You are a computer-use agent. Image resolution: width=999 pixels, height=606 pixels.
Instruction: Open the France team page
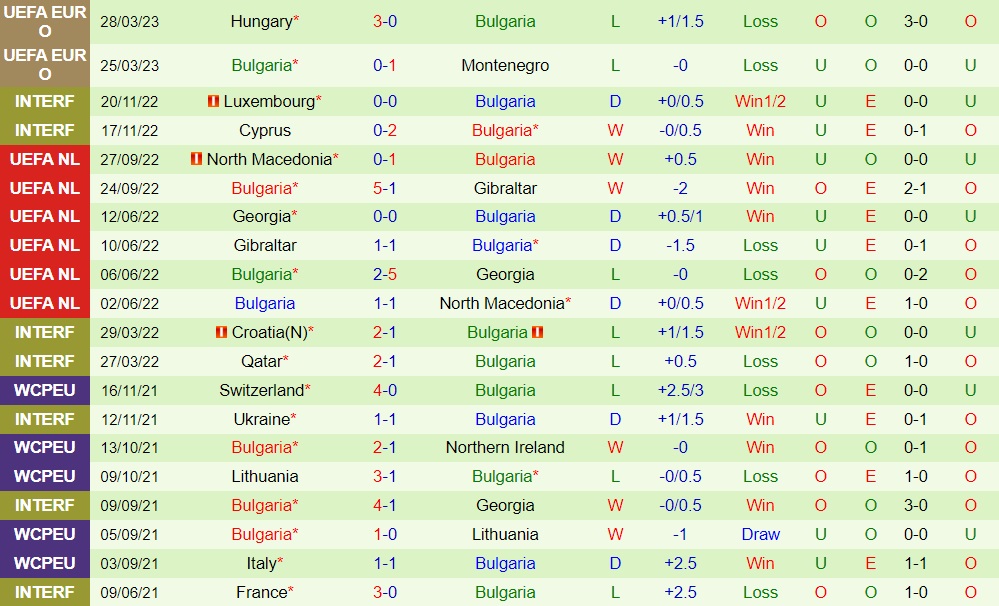click(261, 592)
